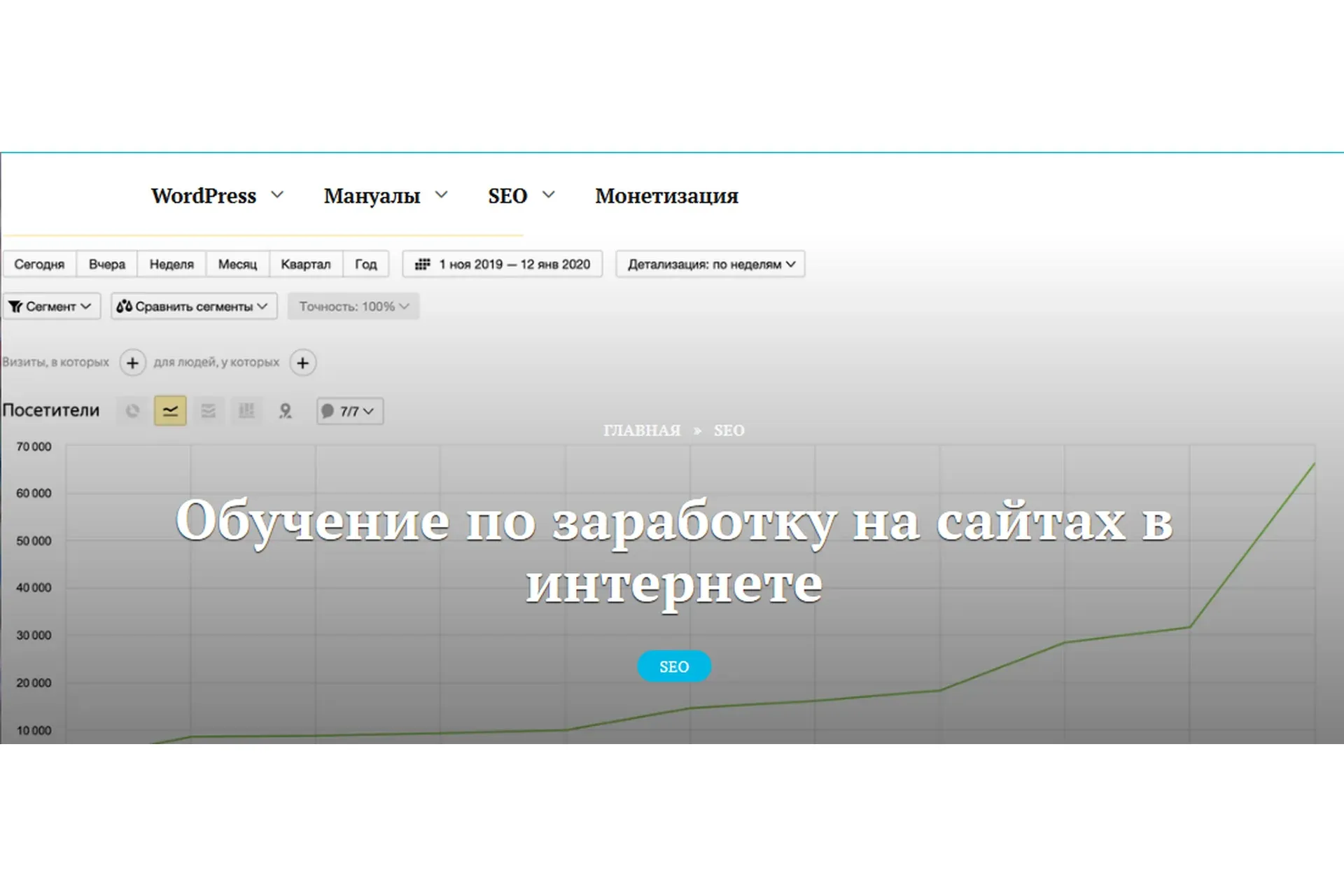This screenshot has width=1344, height=896.
Task: Open the Сегмент dropdown
Action: pos(52,306)
